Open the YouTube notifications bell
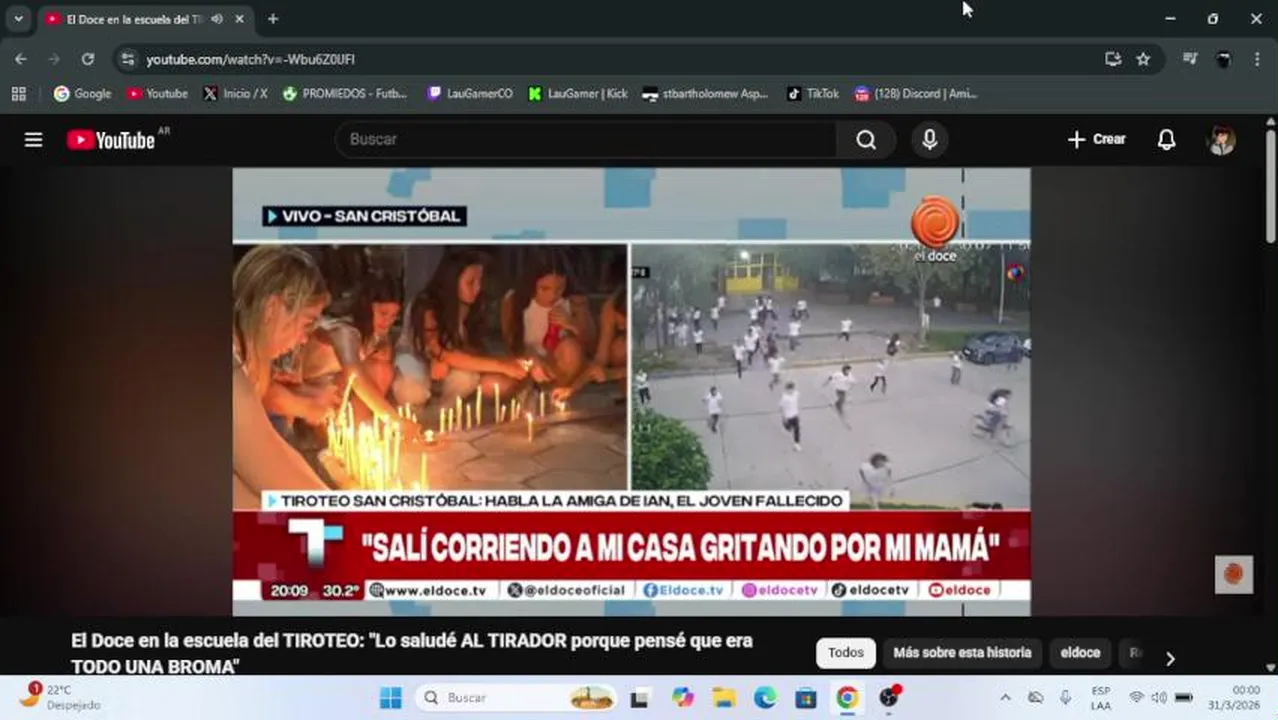Viewport: 1278px width, 720px height. click(1166, 140)
